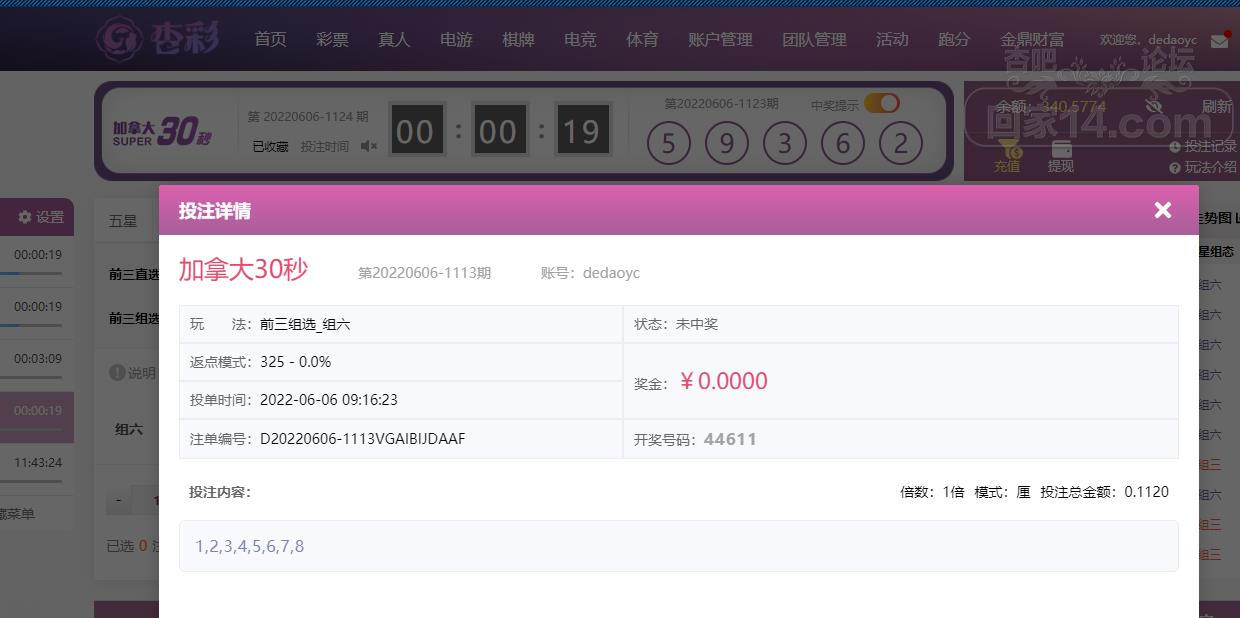Toggle the sound mute speaker icon
This screenshot has height=618, width=1240.
pyautogui.click(x=368, y=146)
